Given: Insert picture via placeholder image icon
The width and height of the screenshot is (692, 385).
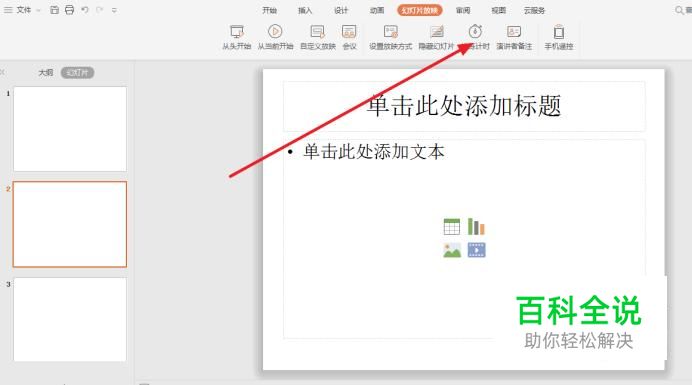Looking at the screenshot, I should tap(451, 250).
